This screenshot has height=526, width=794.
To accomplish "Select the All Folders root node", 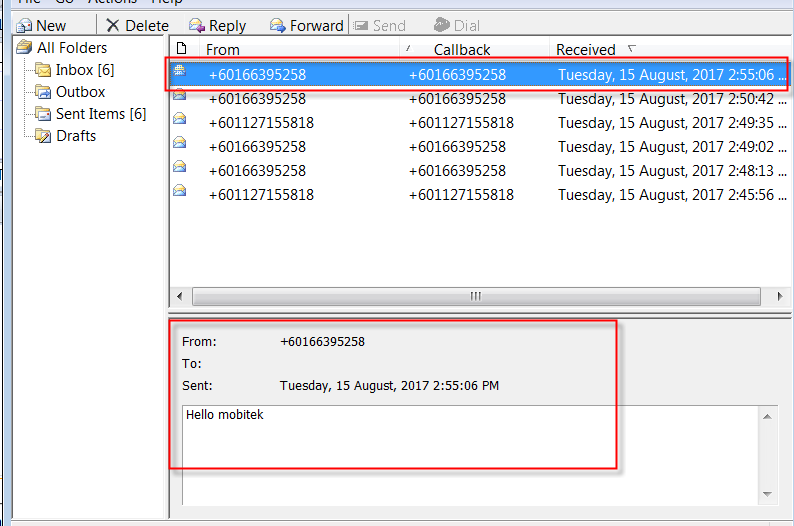I will click(x=71, y=48).
